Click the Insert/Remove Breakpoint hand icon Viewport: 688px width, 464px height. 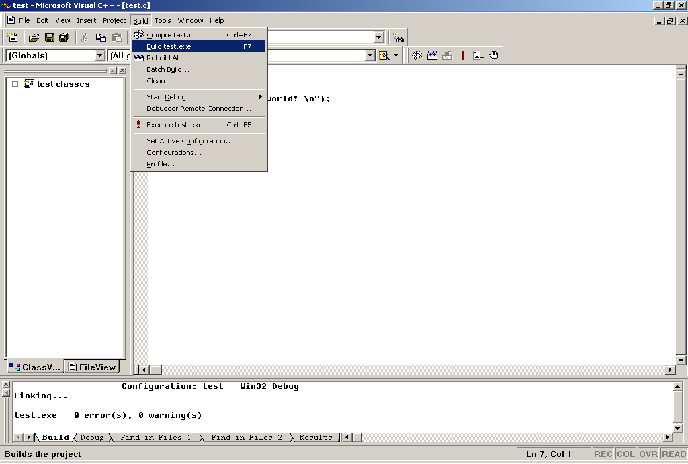tap(494, 55)
